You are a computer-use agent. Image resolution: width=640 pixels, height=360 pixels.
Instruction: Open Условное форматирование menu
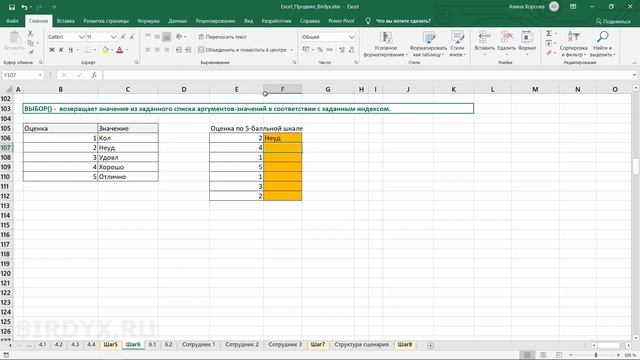(385, 44)
